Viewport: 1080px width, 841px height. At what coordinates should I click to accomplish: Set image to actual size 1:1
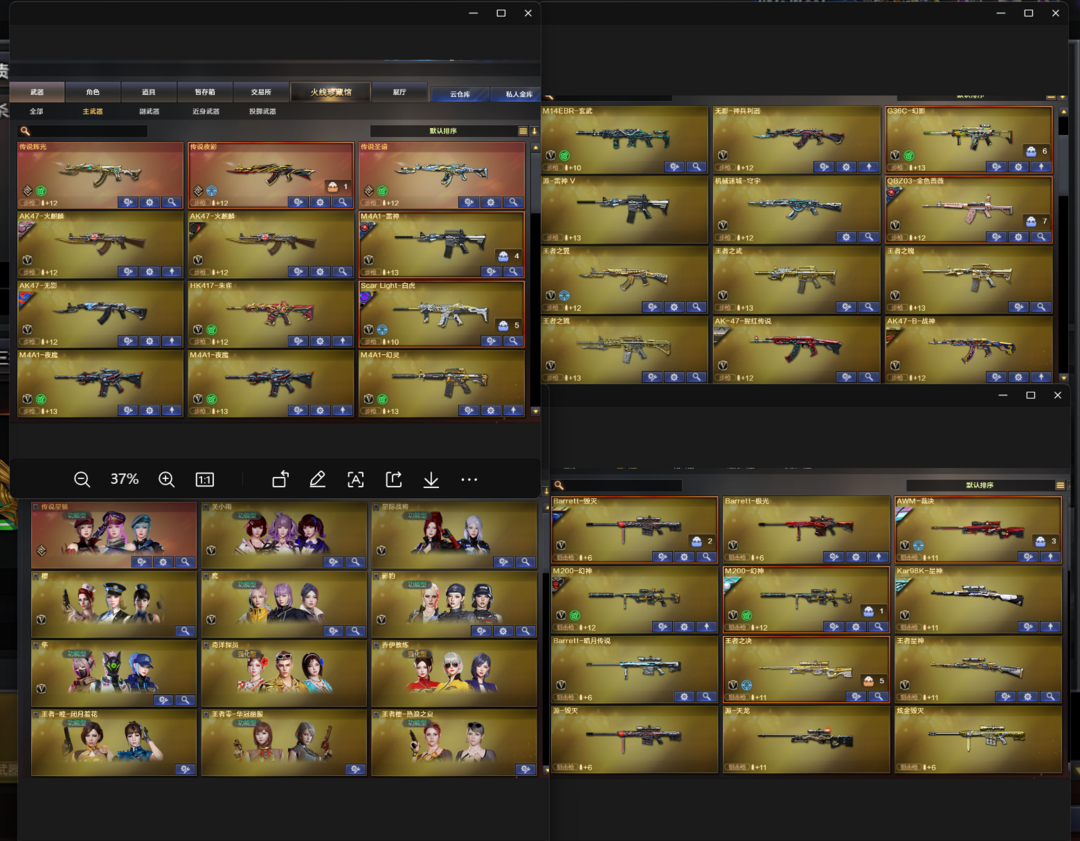coord(205,479)
